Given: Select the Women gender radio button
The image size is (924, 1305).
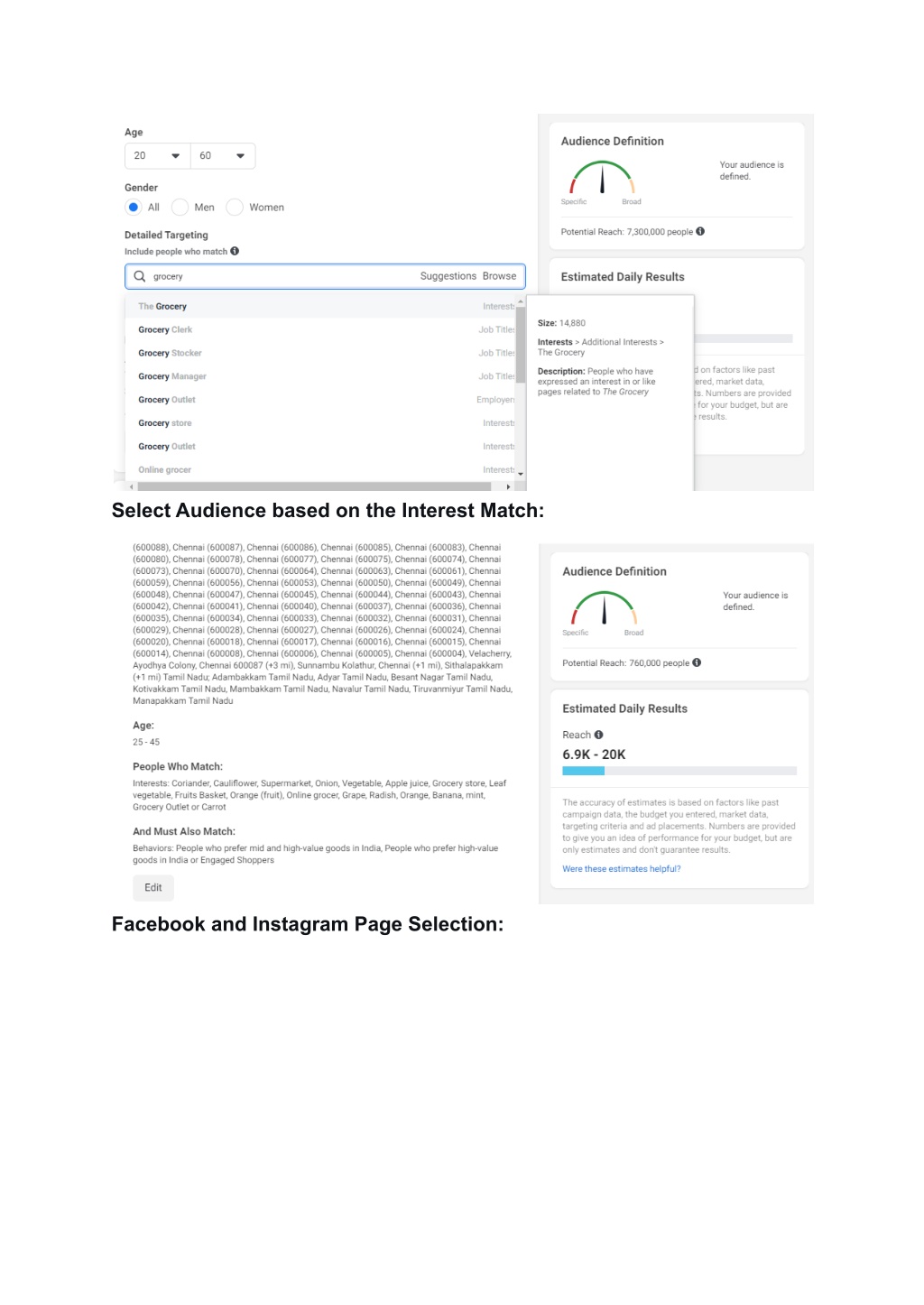Looking at the screenshot, I should click(235, 208).
